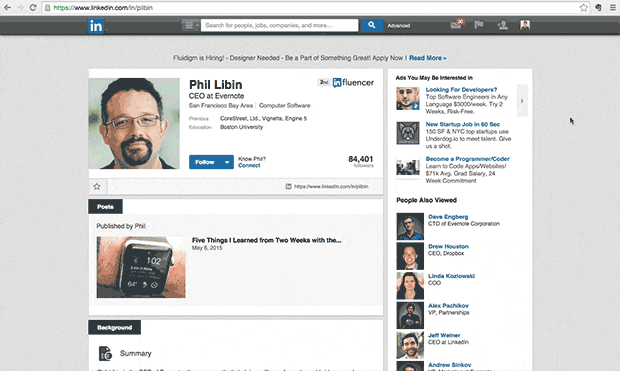Open the Advanced search link
Viewport: 620px width, 371px height.
399,26
